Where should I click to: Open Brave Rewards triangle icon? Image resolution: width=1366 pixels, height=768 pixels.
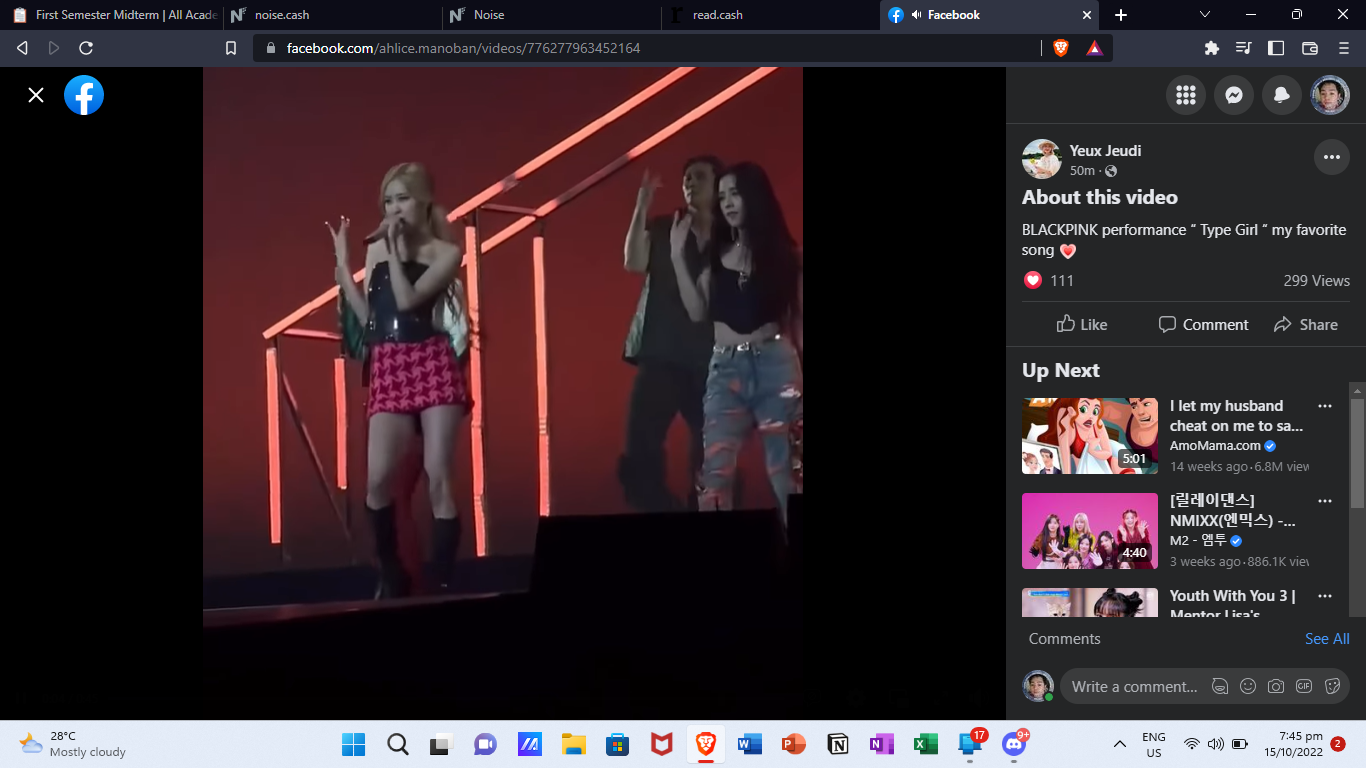[x=1095, y=48]
